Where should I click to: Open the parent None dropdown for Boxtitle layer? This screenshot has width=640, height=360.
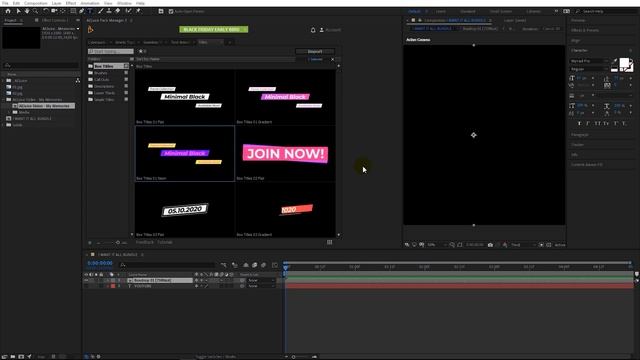tap(262, 280)
